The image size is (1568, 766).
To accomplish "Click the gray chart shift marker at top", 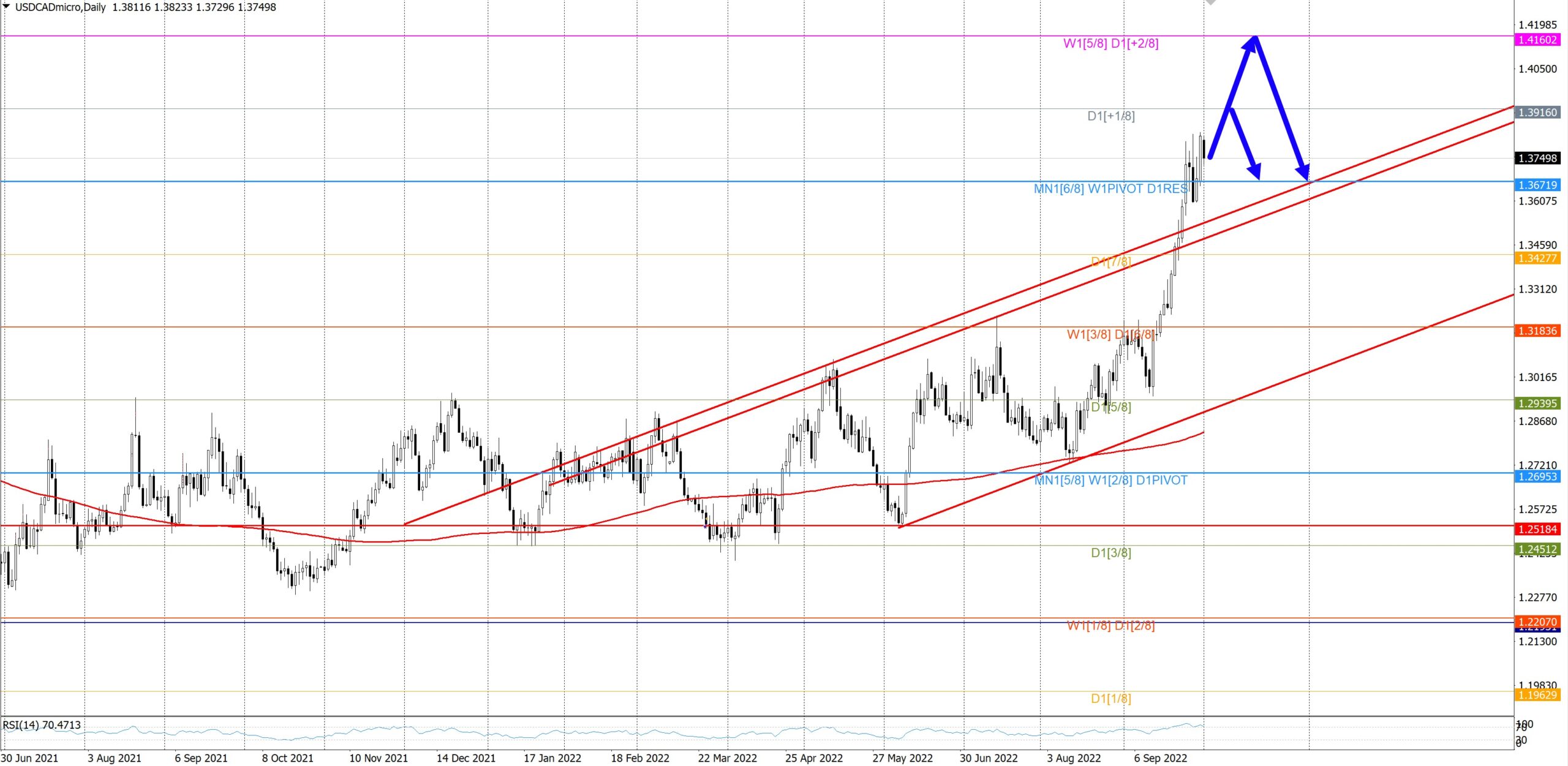I will [x=1211, y=2].
